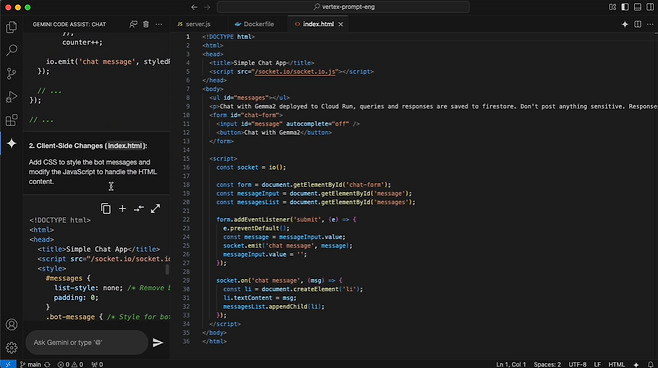Go forward in navigation history
This screenshot has height=368, width=658.
(x=207, y=7)
